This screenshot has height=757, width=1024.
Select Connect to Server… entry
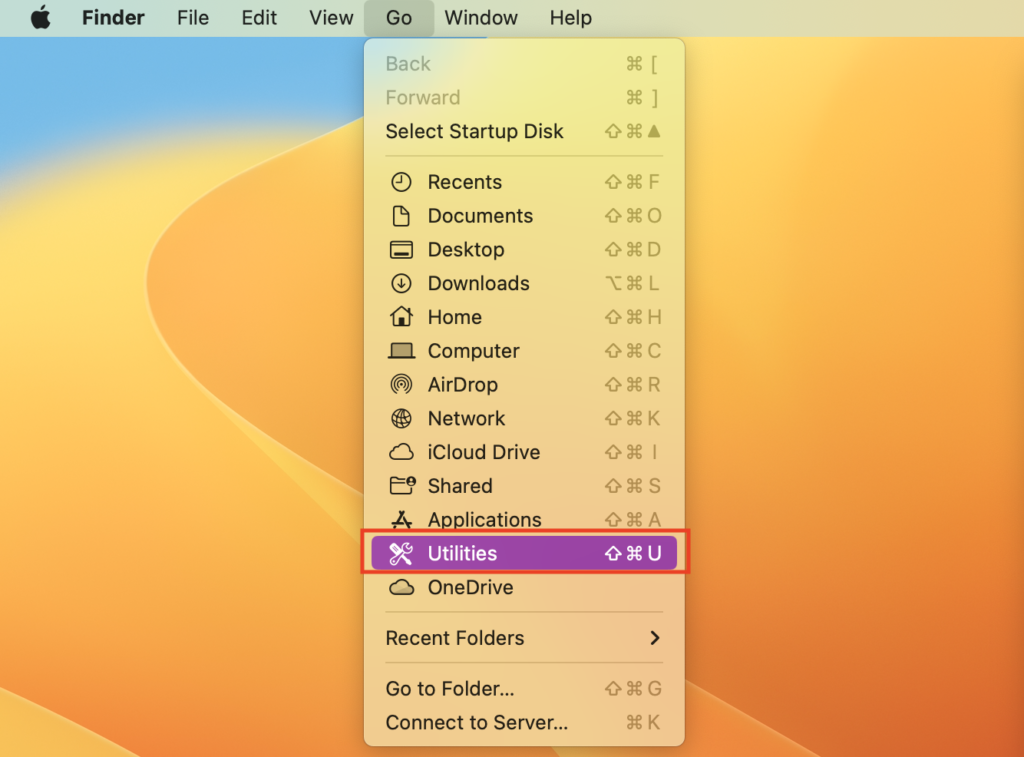click(x=476, y=722)
